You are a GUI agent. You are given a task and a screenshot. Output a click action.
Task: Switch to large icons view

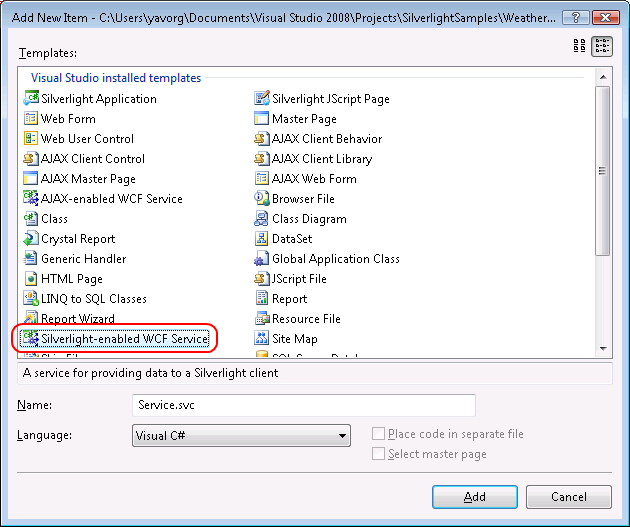pyautogui.click(x=579, y=46)
